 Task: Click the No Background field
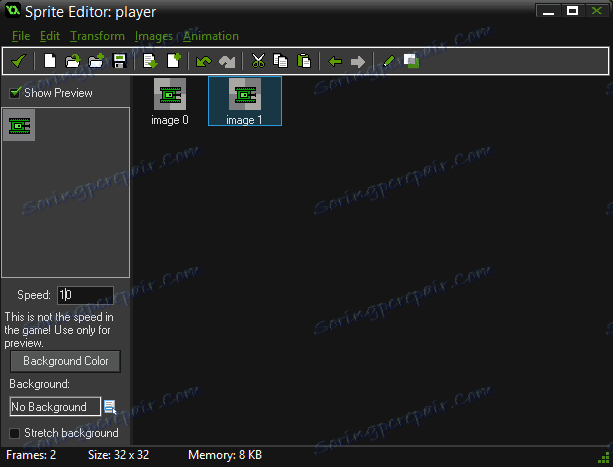point(55,407)
